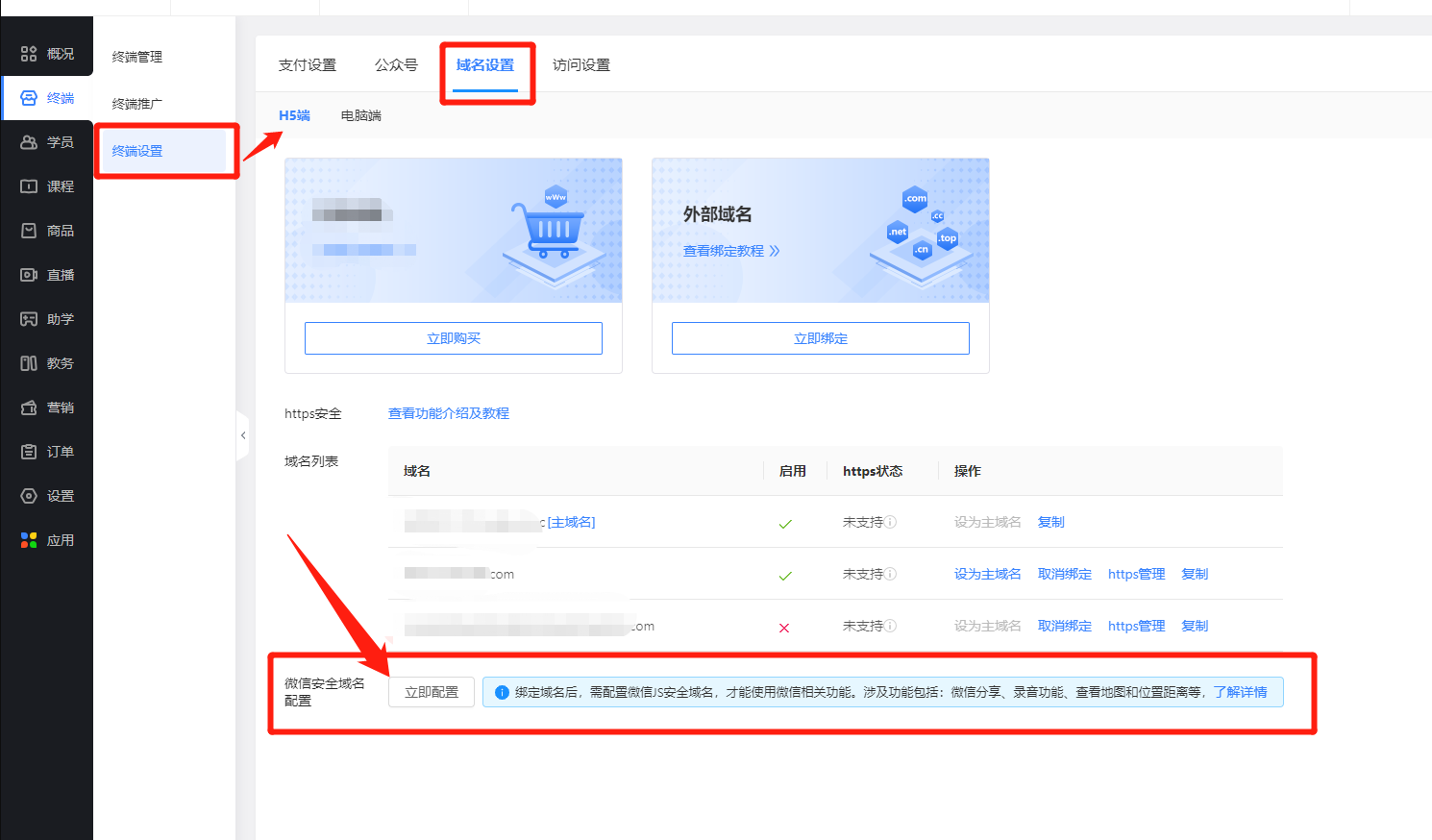The height and width of the screenshot is (840, 1432).
Task: Open the 订单 orders sidebar icon
Action: [x=29, y=452]
